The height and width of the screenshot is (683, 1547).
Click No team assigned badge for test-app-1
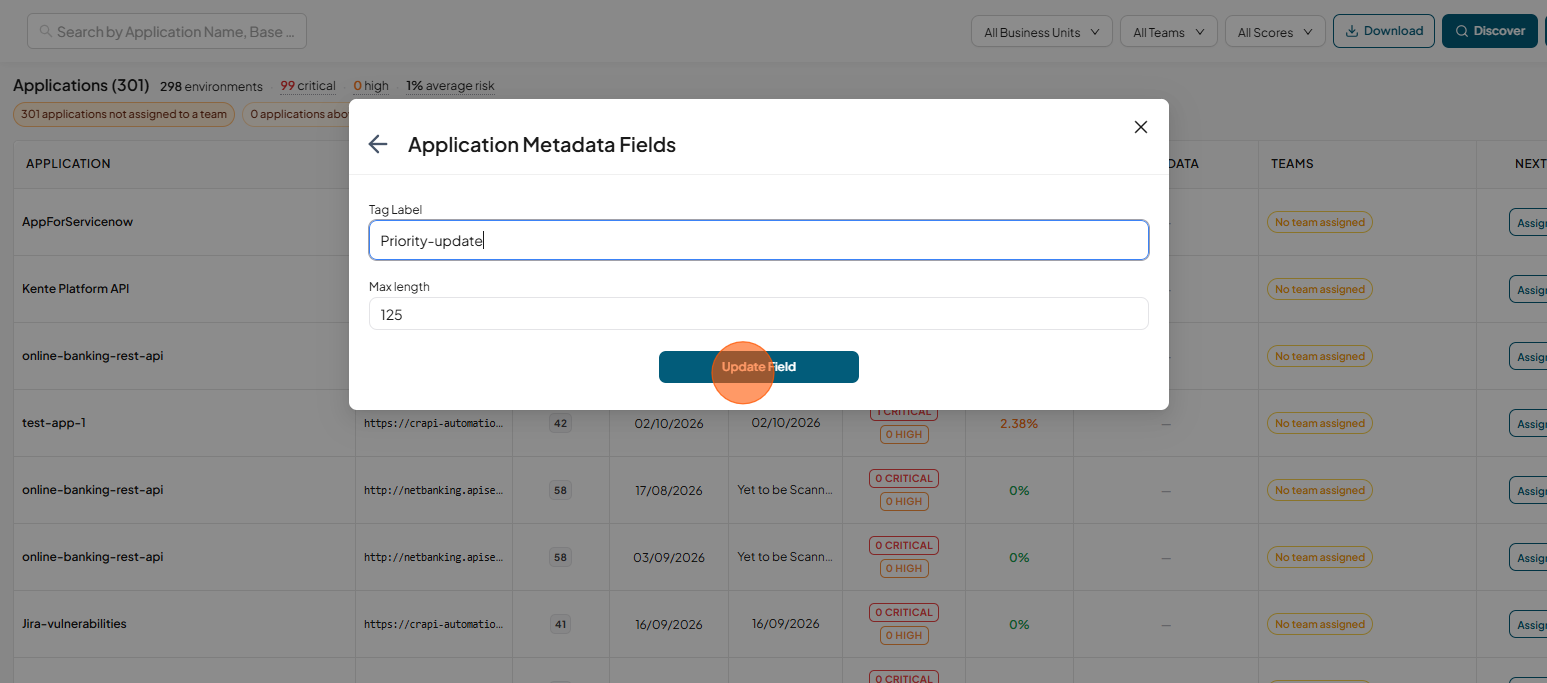point(1319,423)
